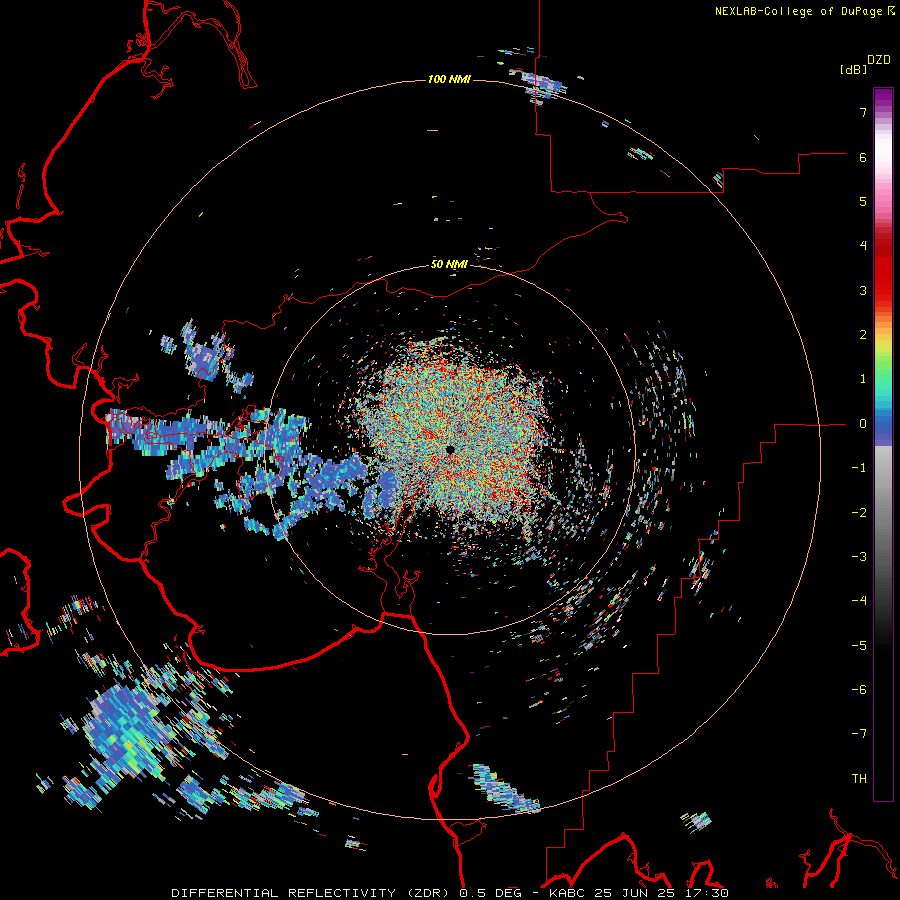The width and height of the screenshot is (900, 900).
Task: Click the purple top of the color bar
Action: (883, 98)
